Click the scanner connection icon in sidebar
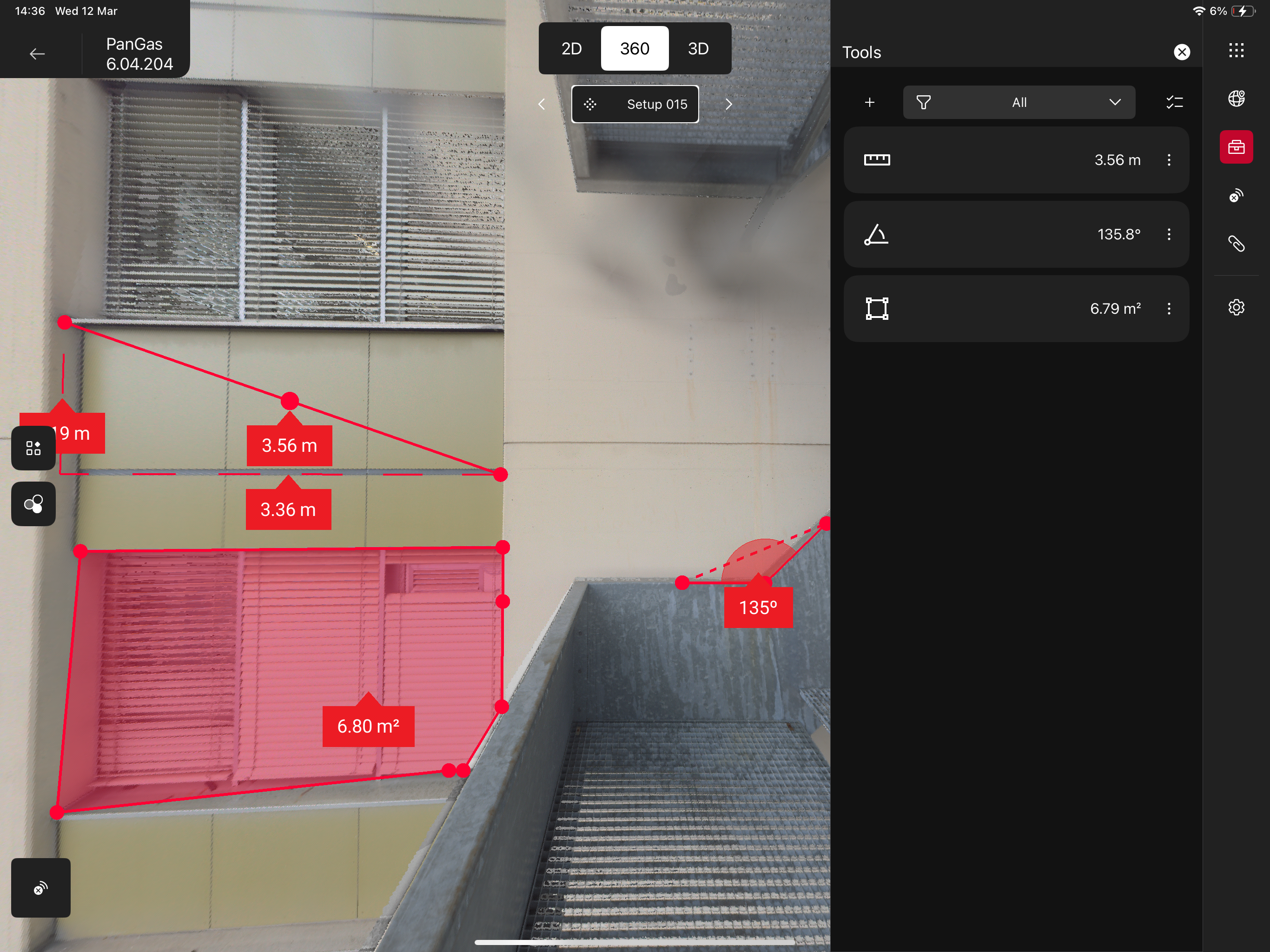 (1236, 196)
